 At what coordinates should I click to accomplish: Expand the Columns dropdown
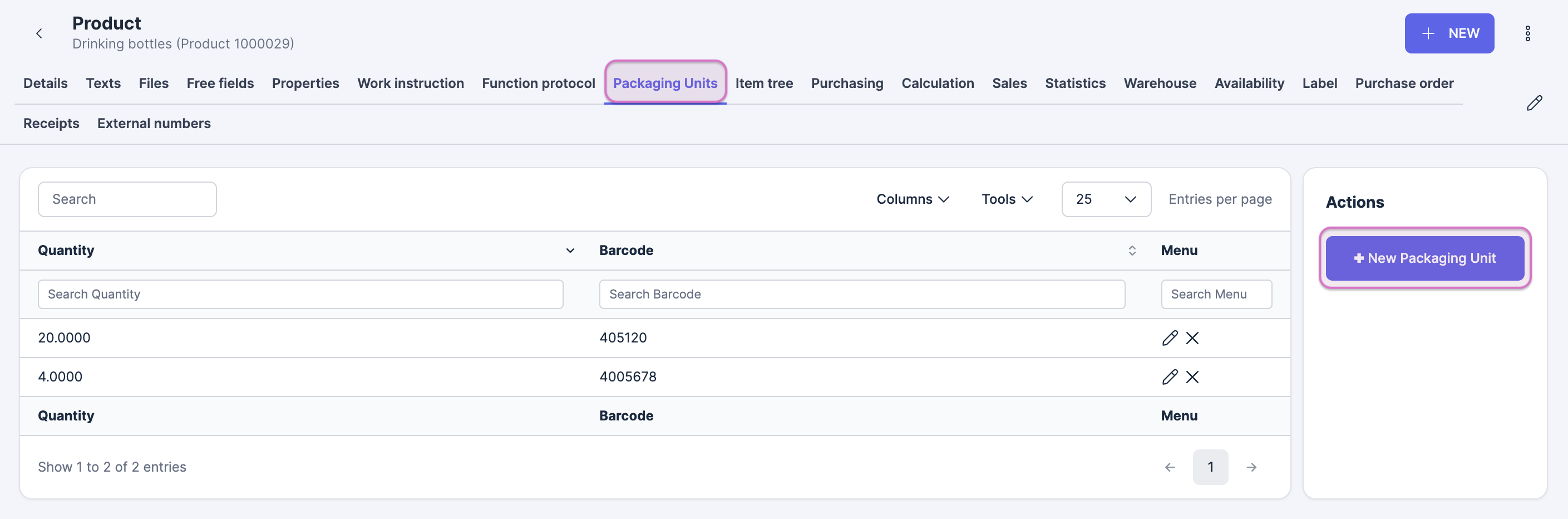[x=912, y=199]
